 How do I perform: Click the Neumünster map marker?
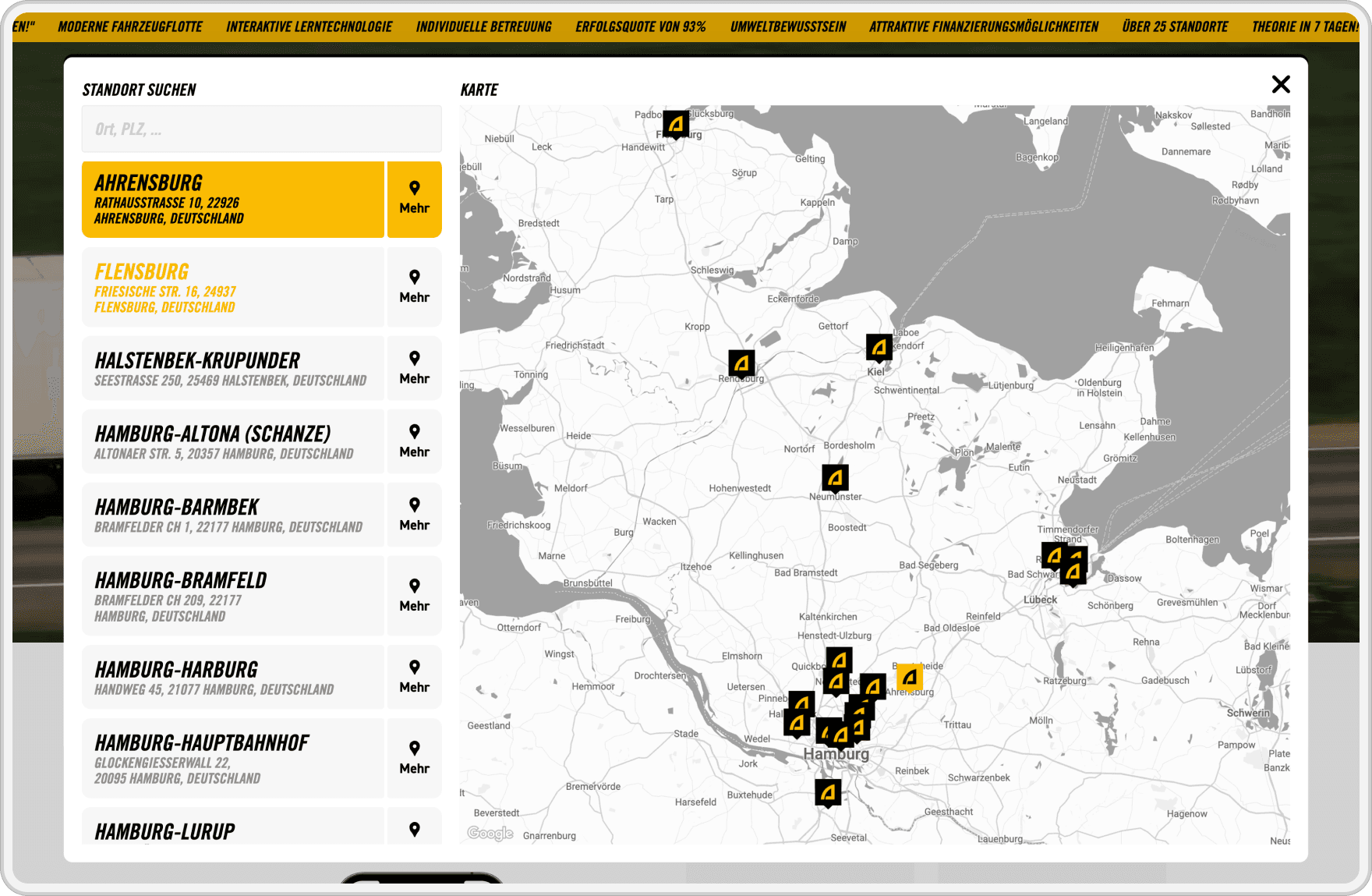[x=835, y=478]
